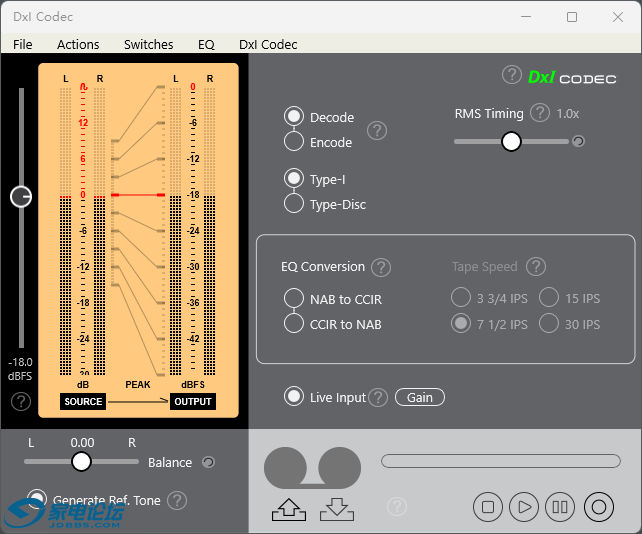Select NAB to CCIR conversion
This screenshot has height=534, width=642.
coord(294,298)
